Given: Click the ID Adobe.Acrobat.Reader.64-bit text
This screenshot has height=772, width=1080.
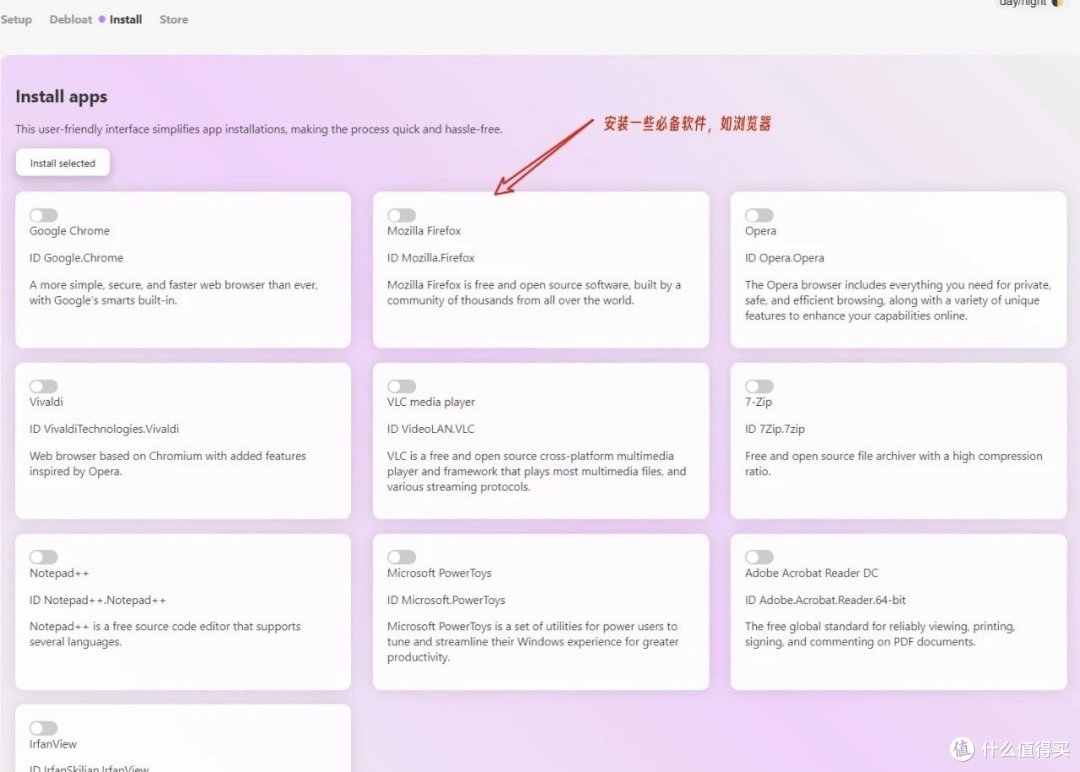Looking at the screenshot, I should [825, 600].
